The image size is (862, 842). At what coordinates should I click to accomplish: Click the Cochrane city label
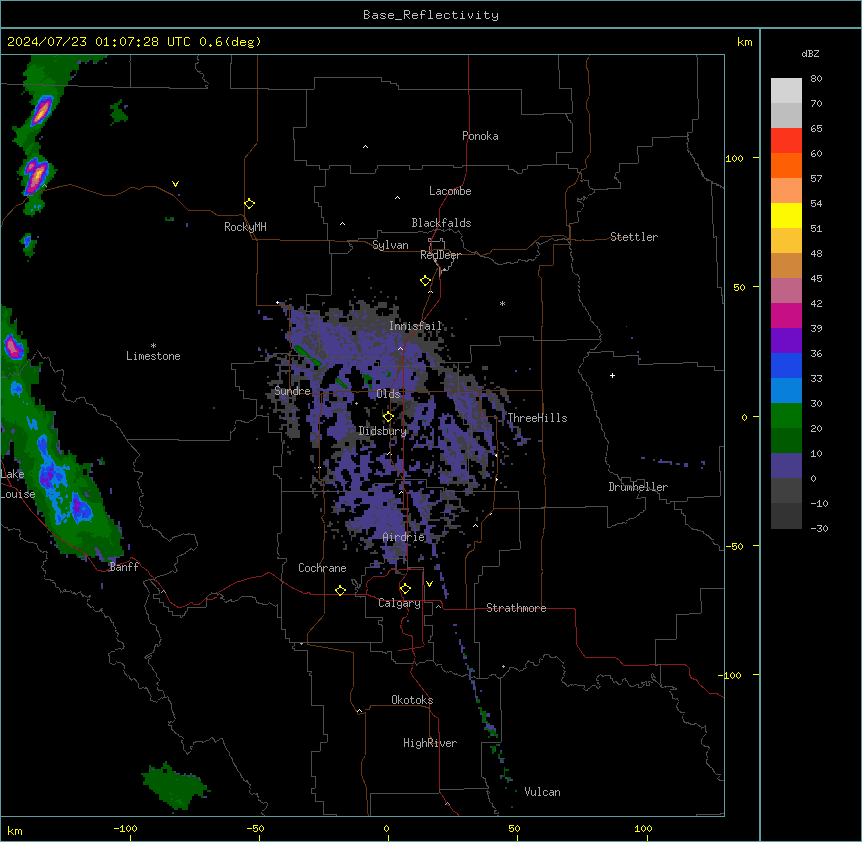tap(322, 568)
